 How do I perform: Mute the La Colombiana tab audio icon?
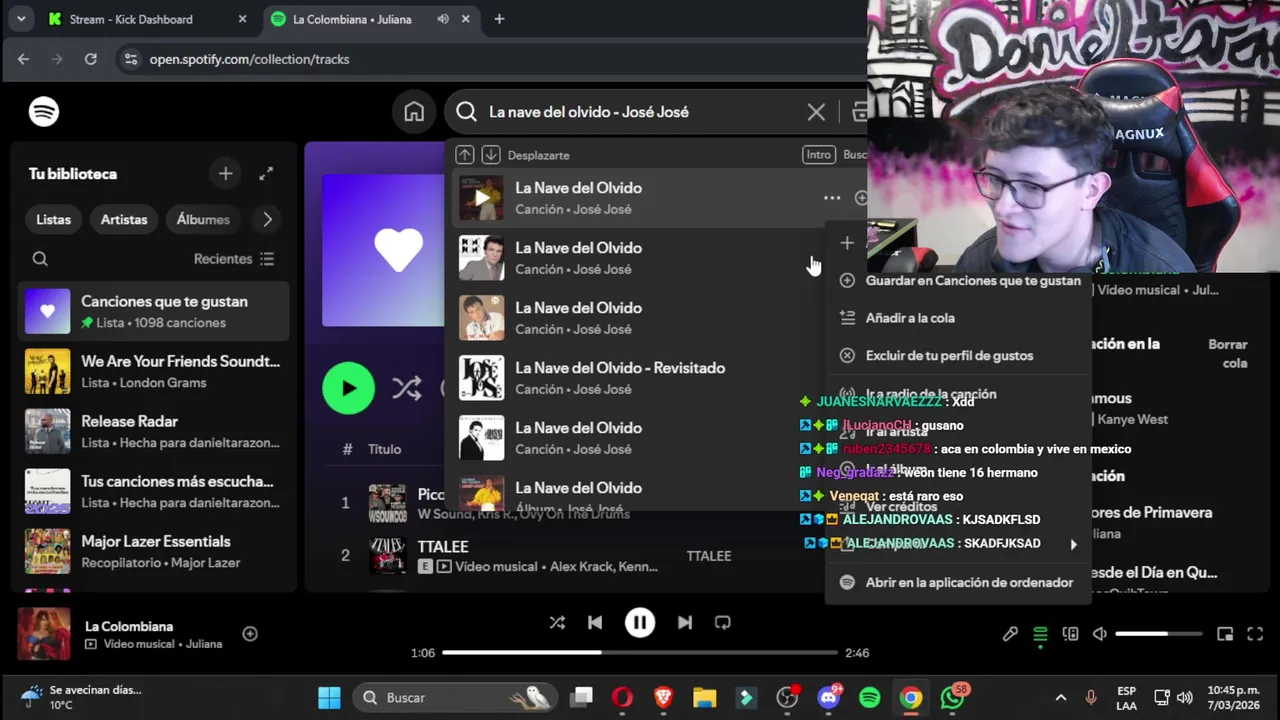coord(443,19)
